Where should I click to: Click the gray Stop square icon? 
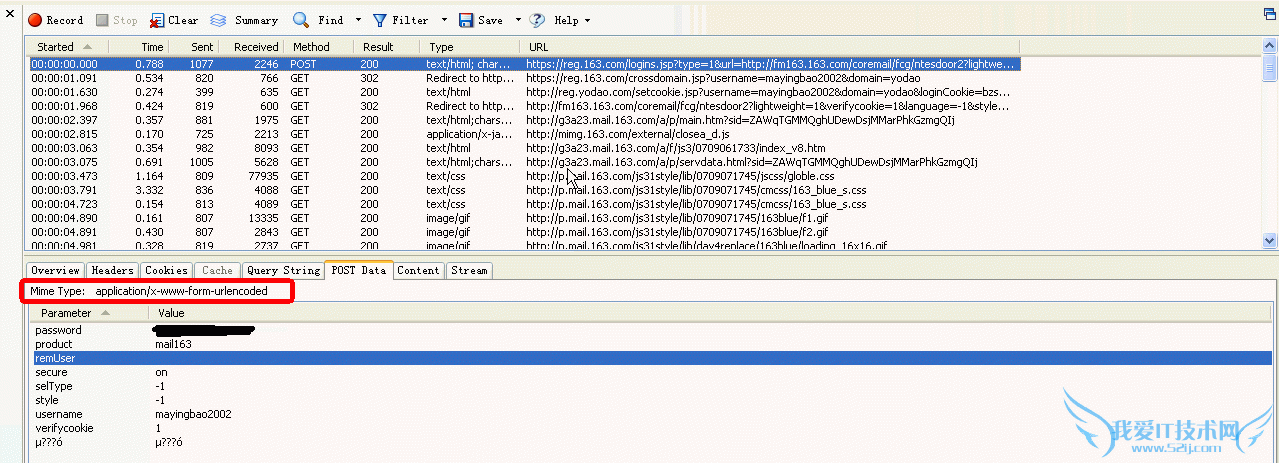click(103, 20)
